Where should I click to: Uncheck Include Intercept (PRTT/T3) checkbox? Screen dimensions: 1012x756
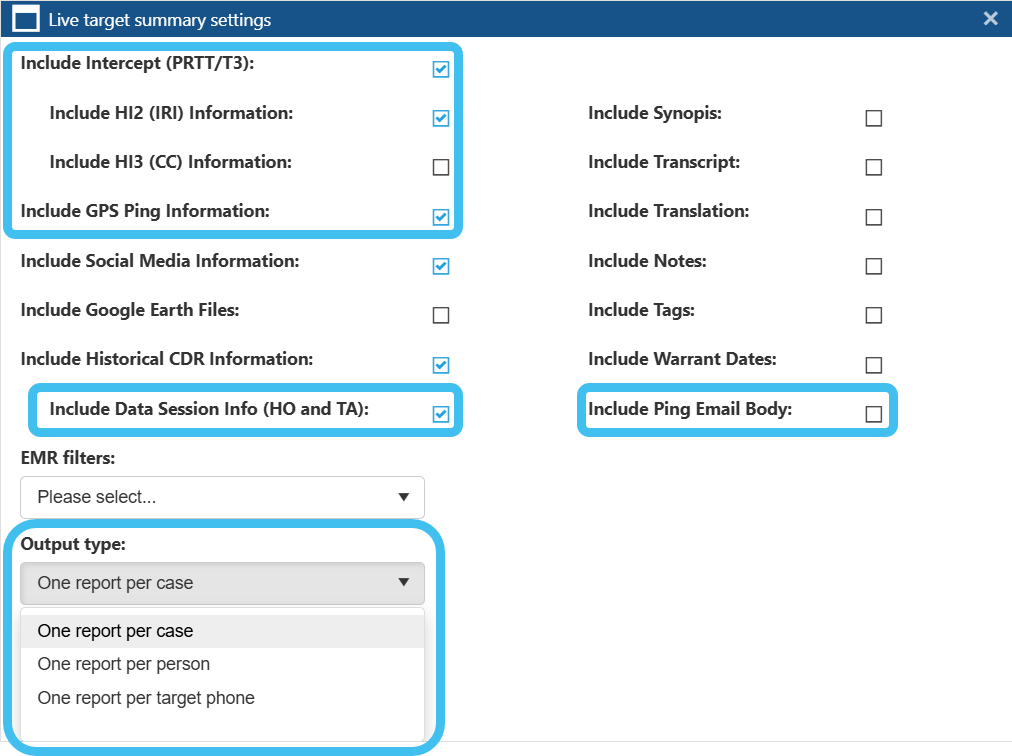click(441, 69)
